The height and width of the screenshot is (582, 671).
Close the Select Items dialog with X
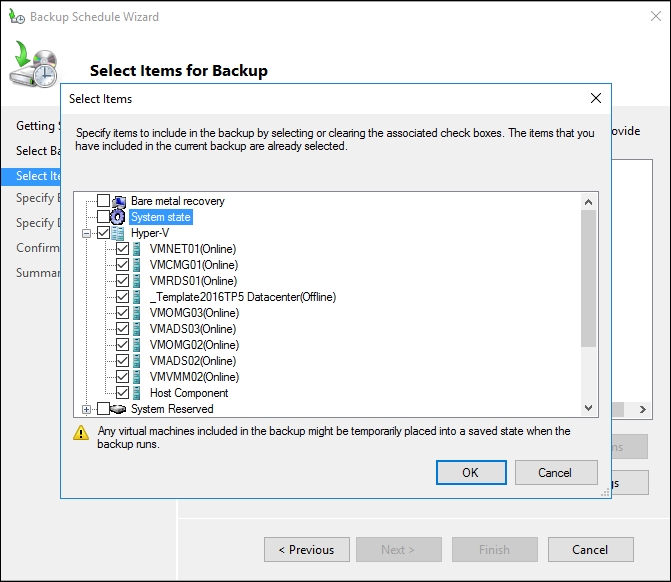pos(596,98)
